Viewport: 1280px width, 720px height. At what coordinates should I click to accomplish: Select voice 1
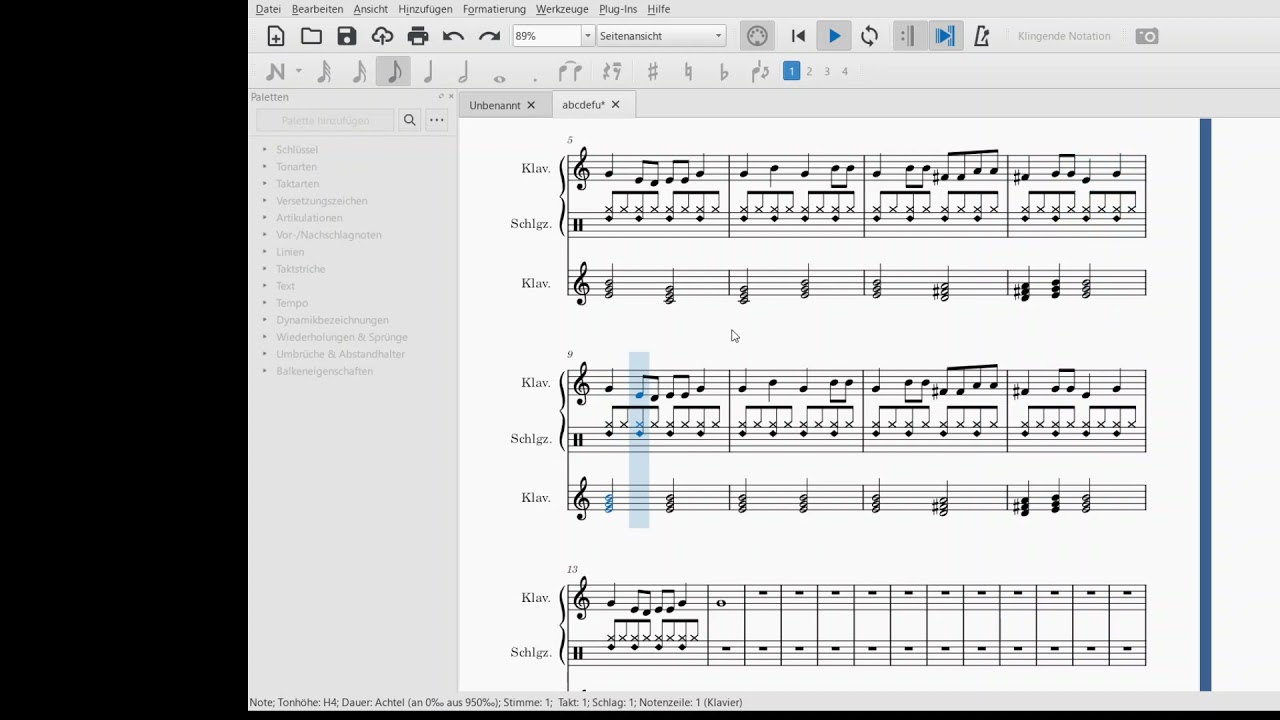pos(792,71)
